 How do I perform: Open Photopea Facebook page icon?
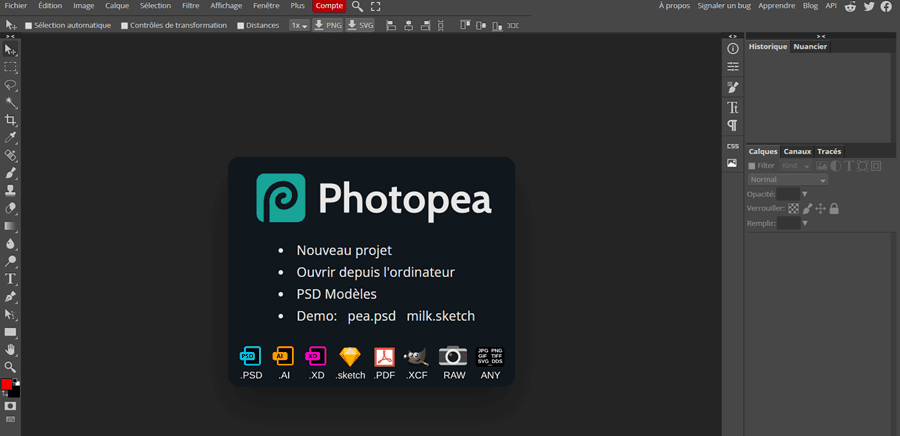coord(886,6)
